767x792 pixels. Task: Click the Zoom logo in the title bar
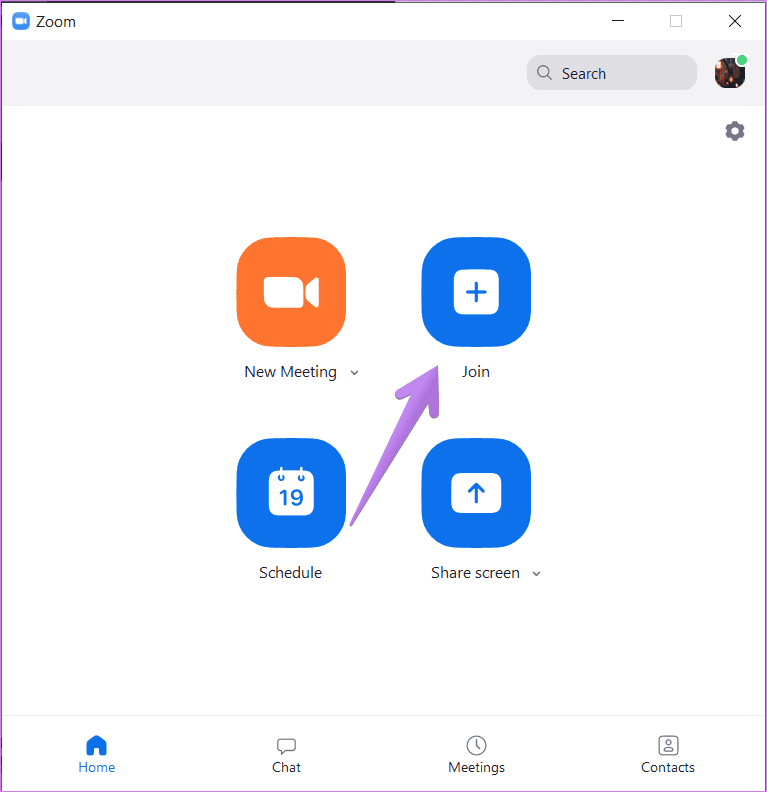tap(21, 21)
